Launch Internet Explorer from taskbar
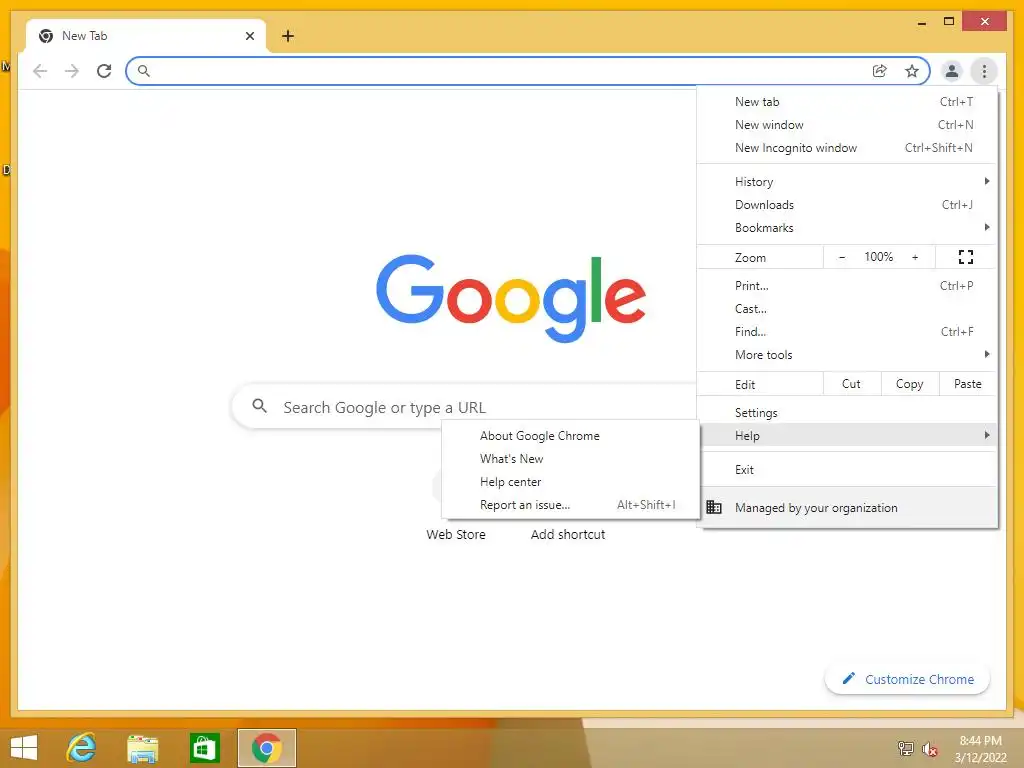 [x=82, y=748]
